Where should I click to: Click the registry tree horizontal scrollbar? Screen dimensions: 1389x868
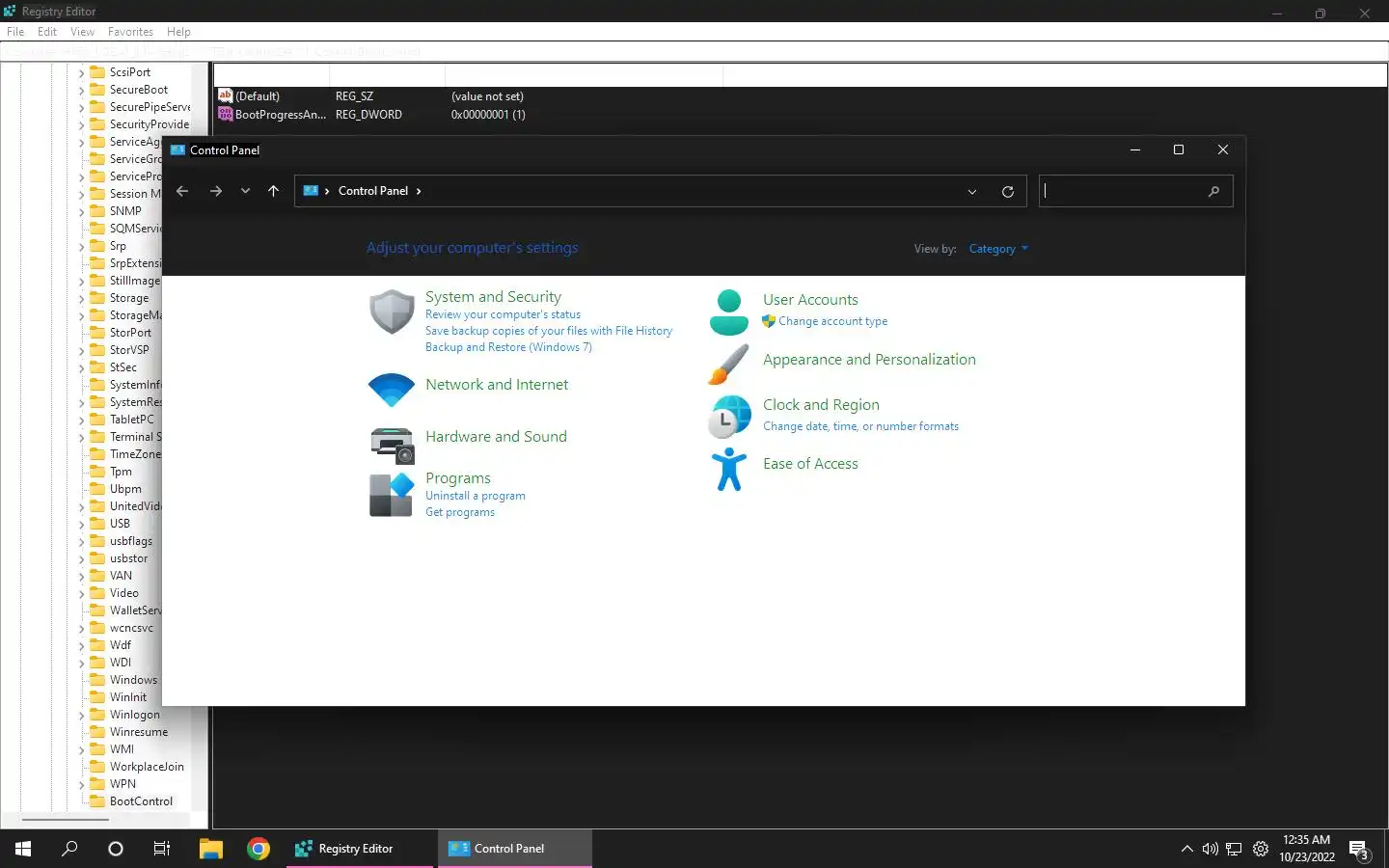click(66, 819)
